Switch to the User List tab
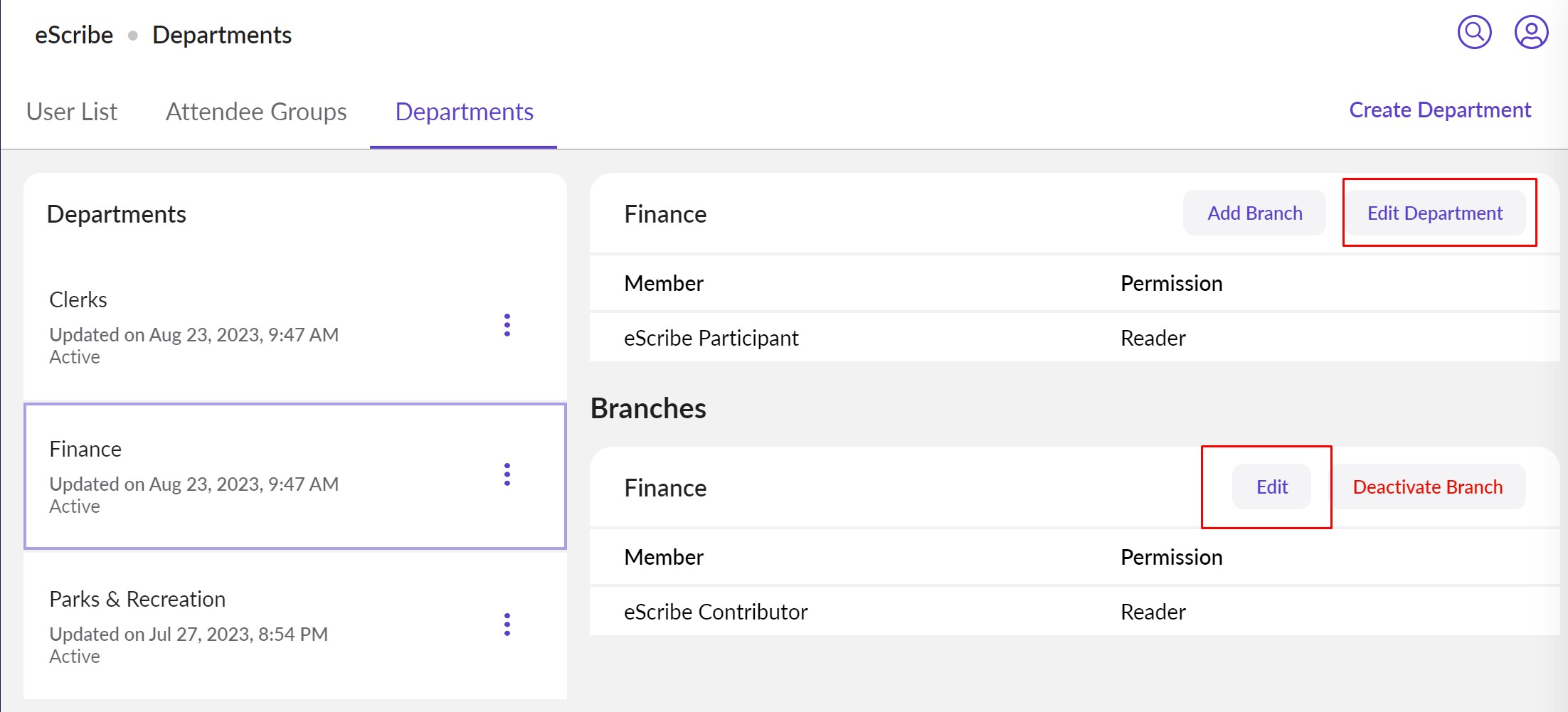The image size is (1568, 712). click(x=72, y=112)
